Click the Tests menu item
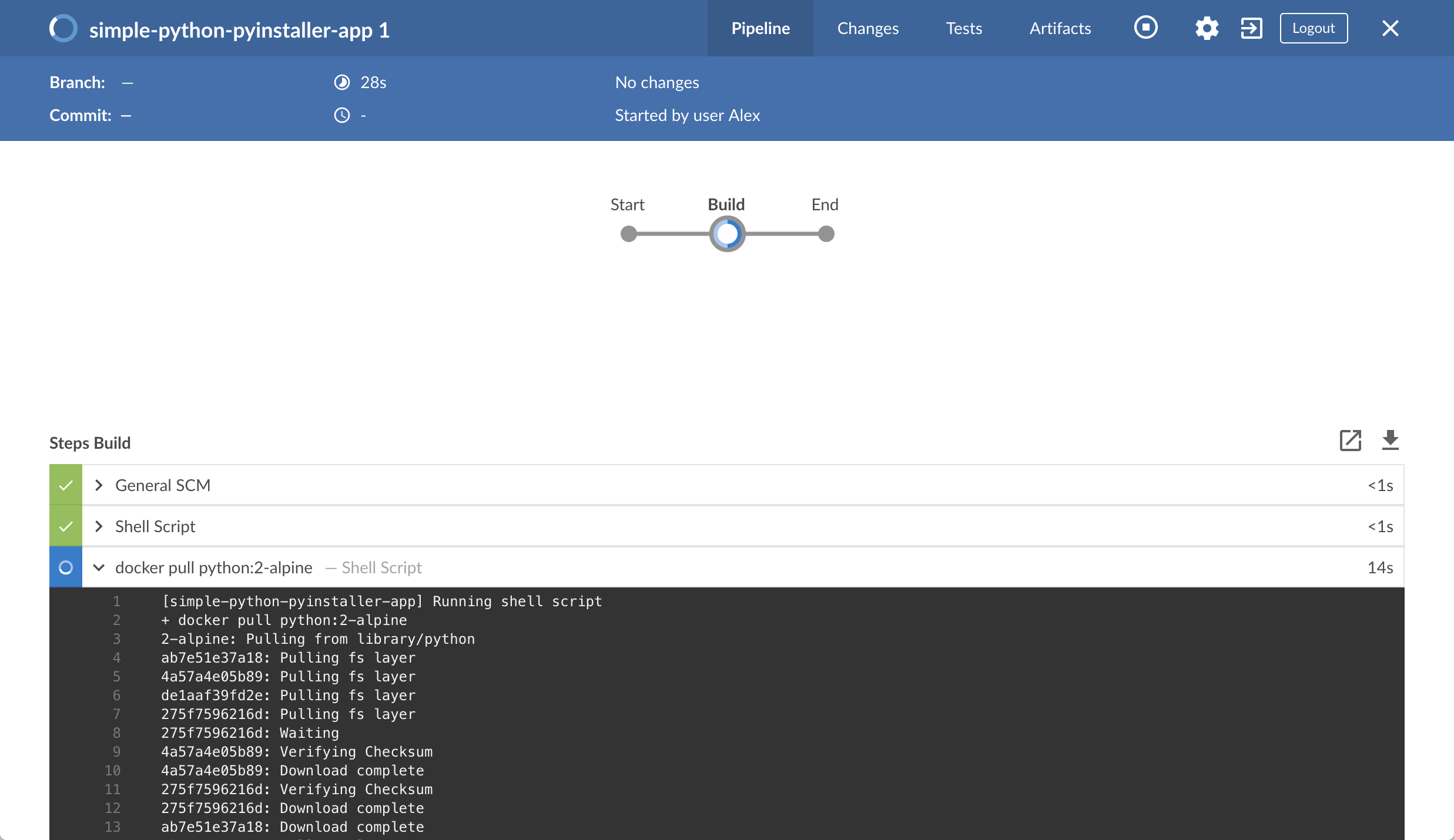Screen dimensions: 1454x840 963,27
